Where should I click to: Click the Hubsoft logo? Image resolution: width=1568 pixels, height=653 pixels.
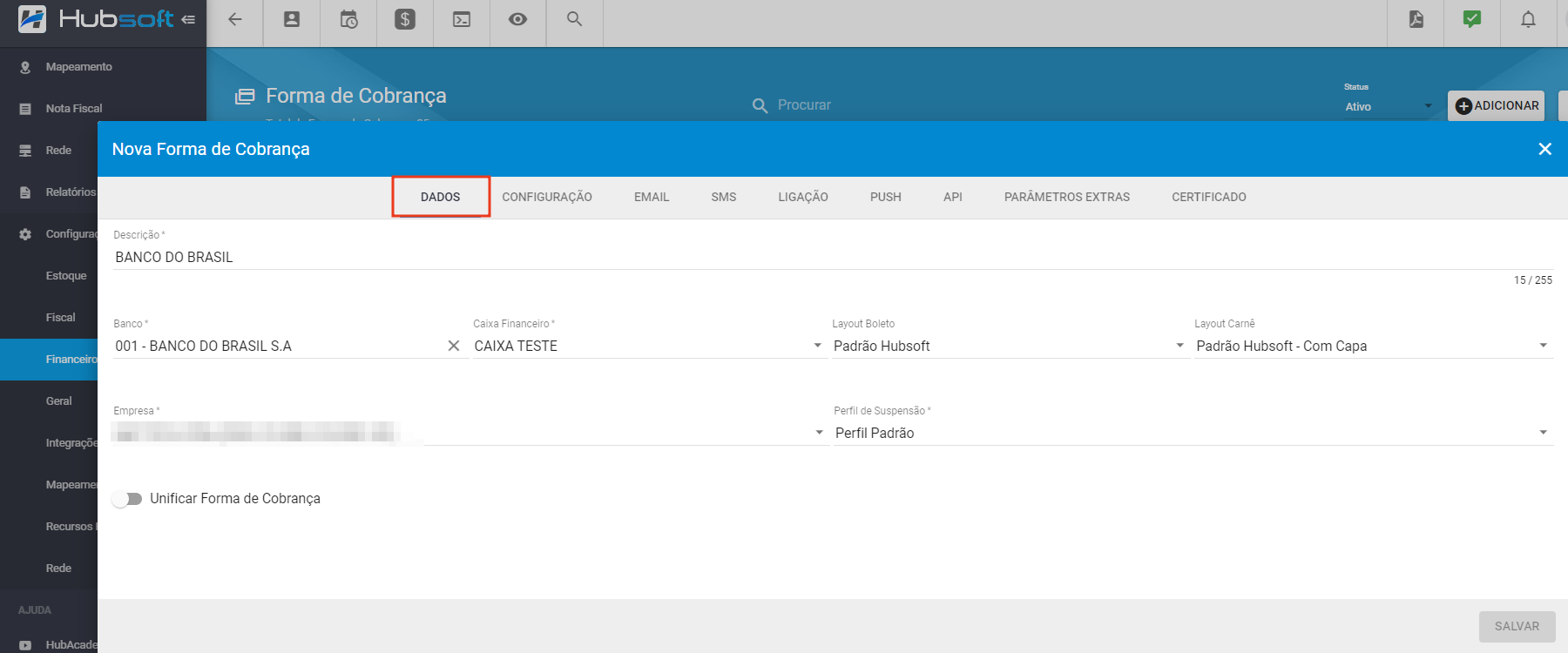click(96, 19)
